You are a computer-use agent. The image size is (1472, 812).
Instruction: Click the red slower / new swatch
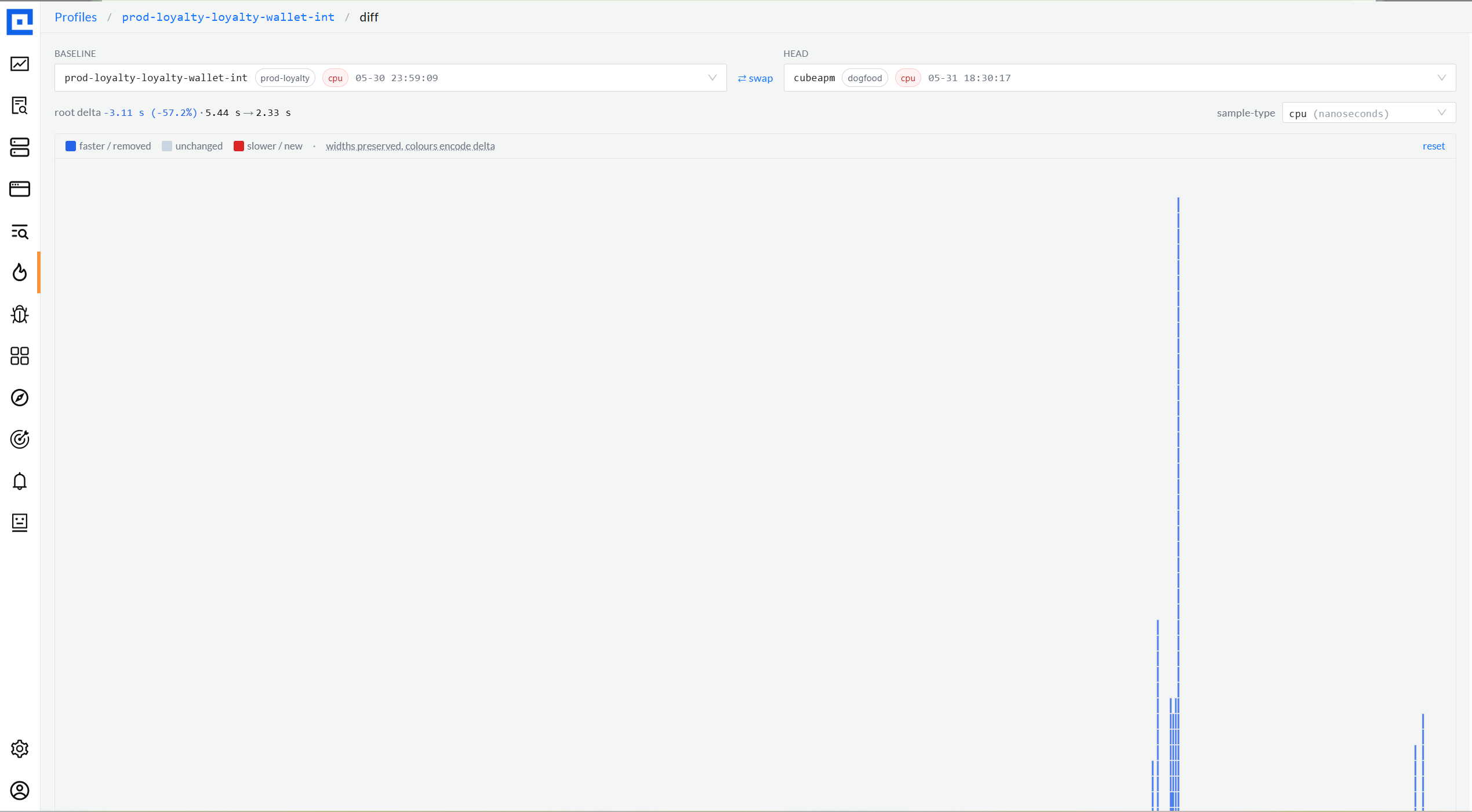tap(239, 146)
